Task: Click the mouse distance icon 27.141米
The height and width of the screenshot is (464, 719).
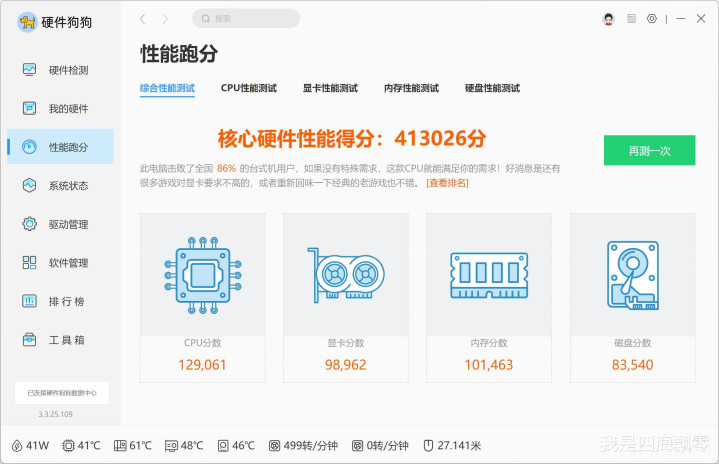Action: click(x=428, y=446)
